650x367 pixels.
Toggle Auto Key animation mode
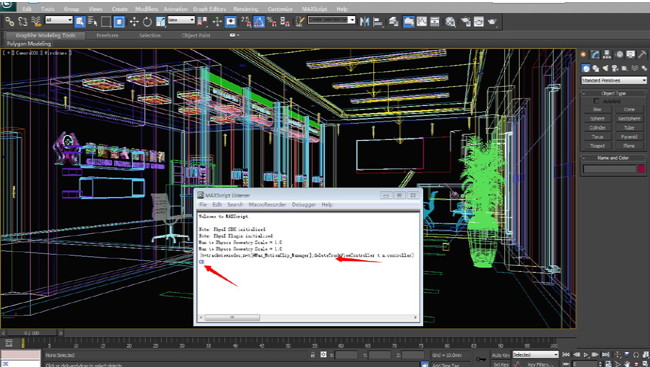[501, 355]
